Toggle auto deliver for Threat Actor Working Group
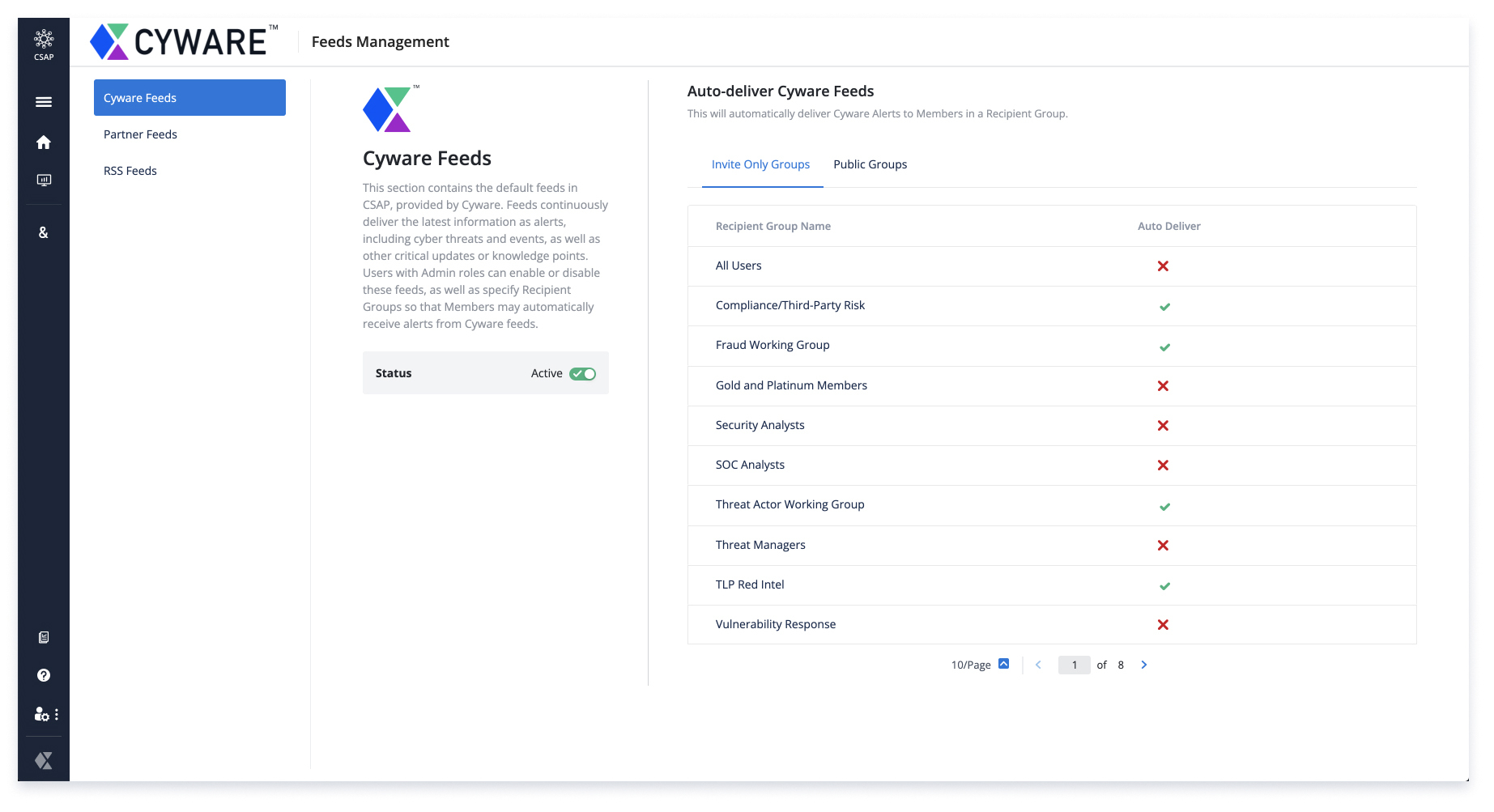This screenshot has height=812, width=1494. pos(1164,507)
